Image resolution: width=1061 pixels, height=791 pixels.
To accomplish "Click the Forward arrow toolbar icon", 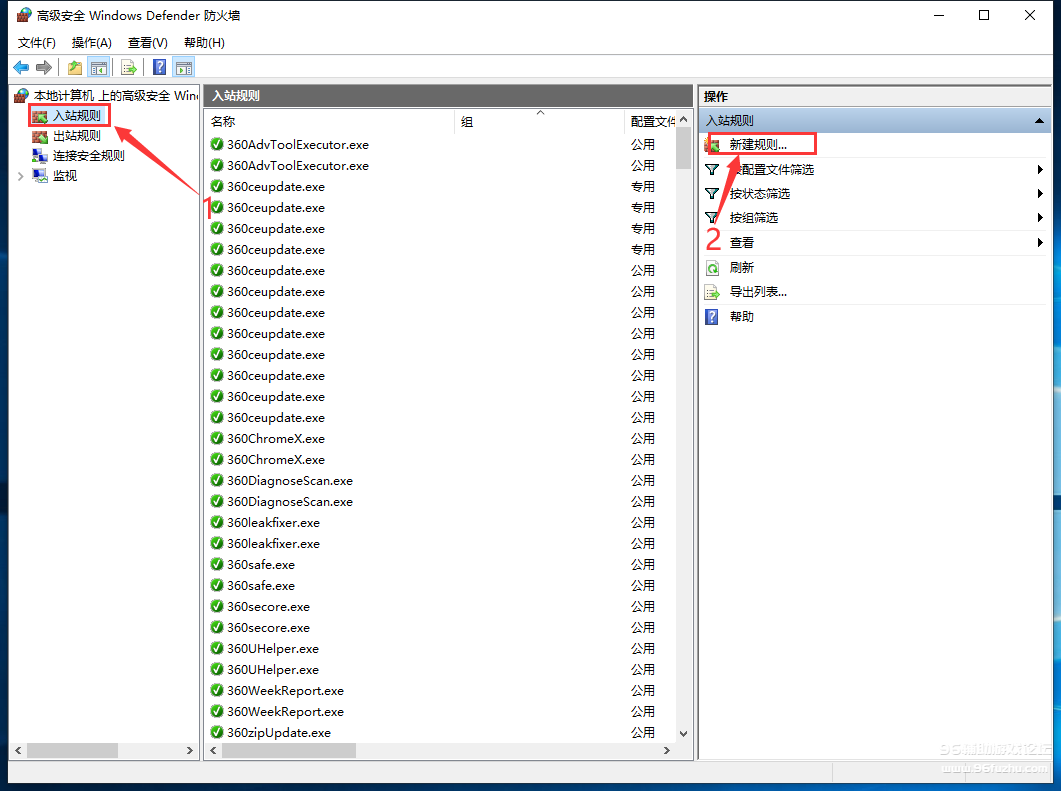I will click(x=44, y=68).
